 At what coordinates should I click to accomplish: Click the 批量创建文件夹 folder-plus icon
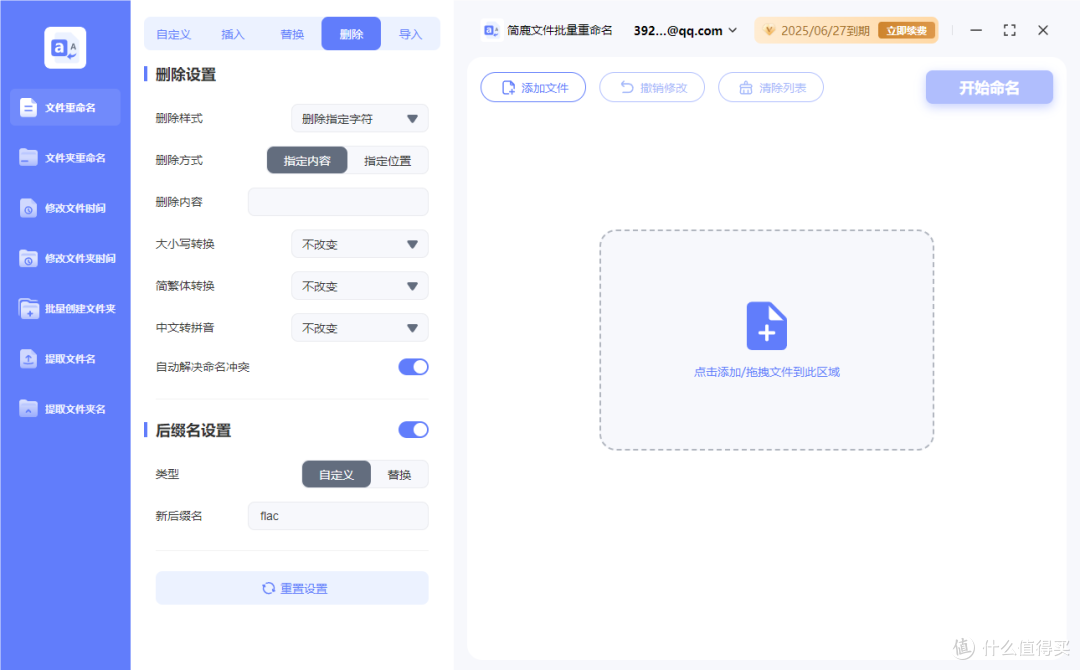click(x=28, y=308)
